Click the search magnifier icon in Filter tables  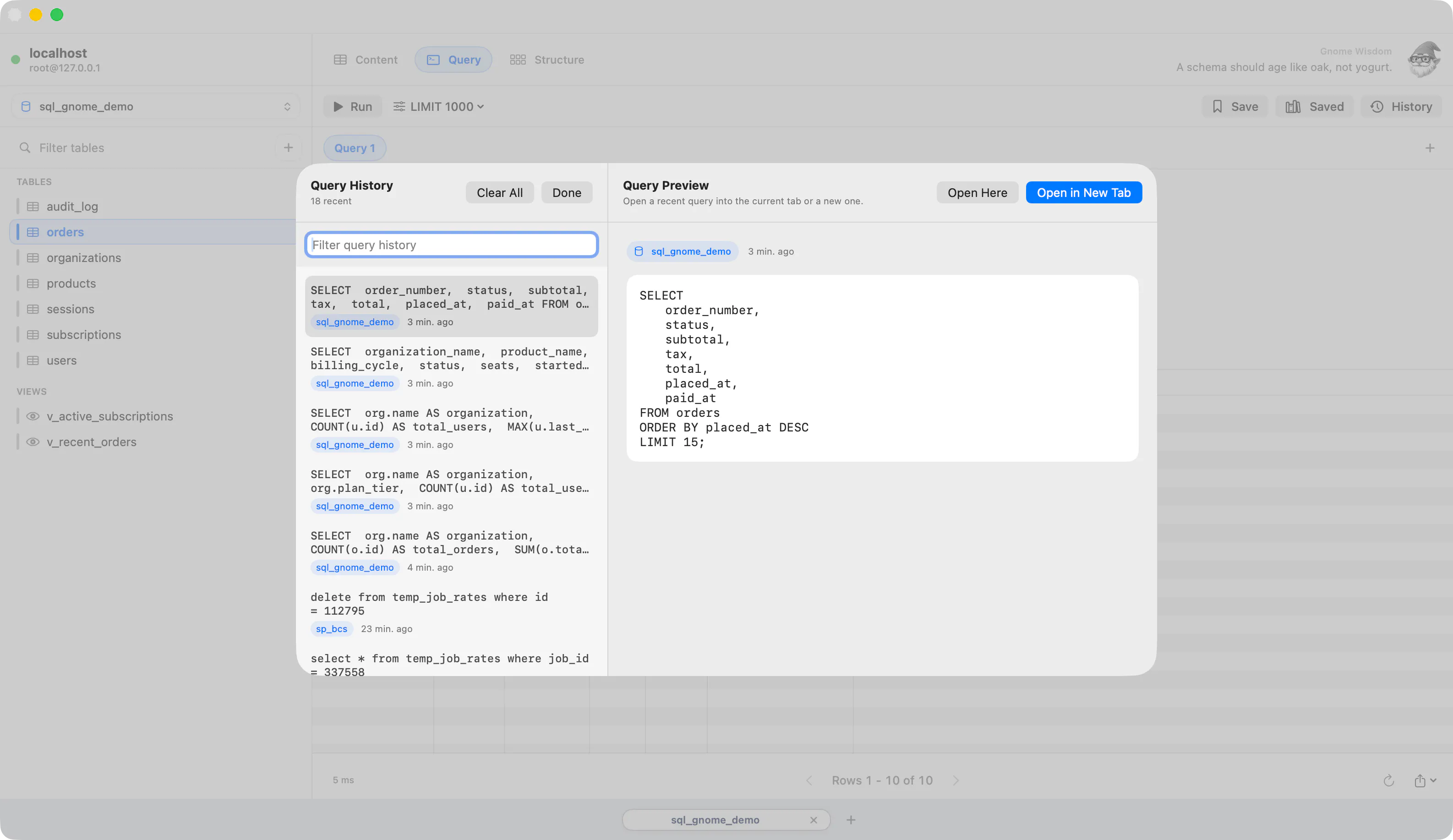pos(25,148)
